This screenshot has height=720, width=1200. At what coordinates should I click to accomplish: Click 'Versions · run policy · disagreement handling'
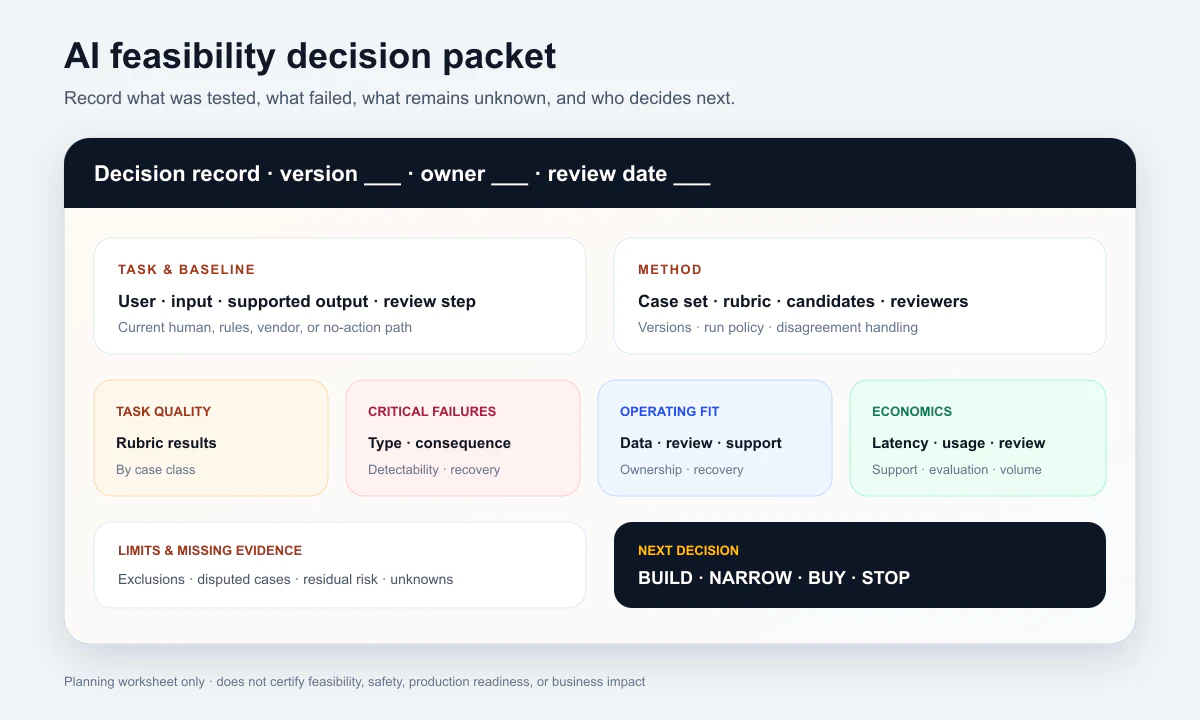(778, 327)
